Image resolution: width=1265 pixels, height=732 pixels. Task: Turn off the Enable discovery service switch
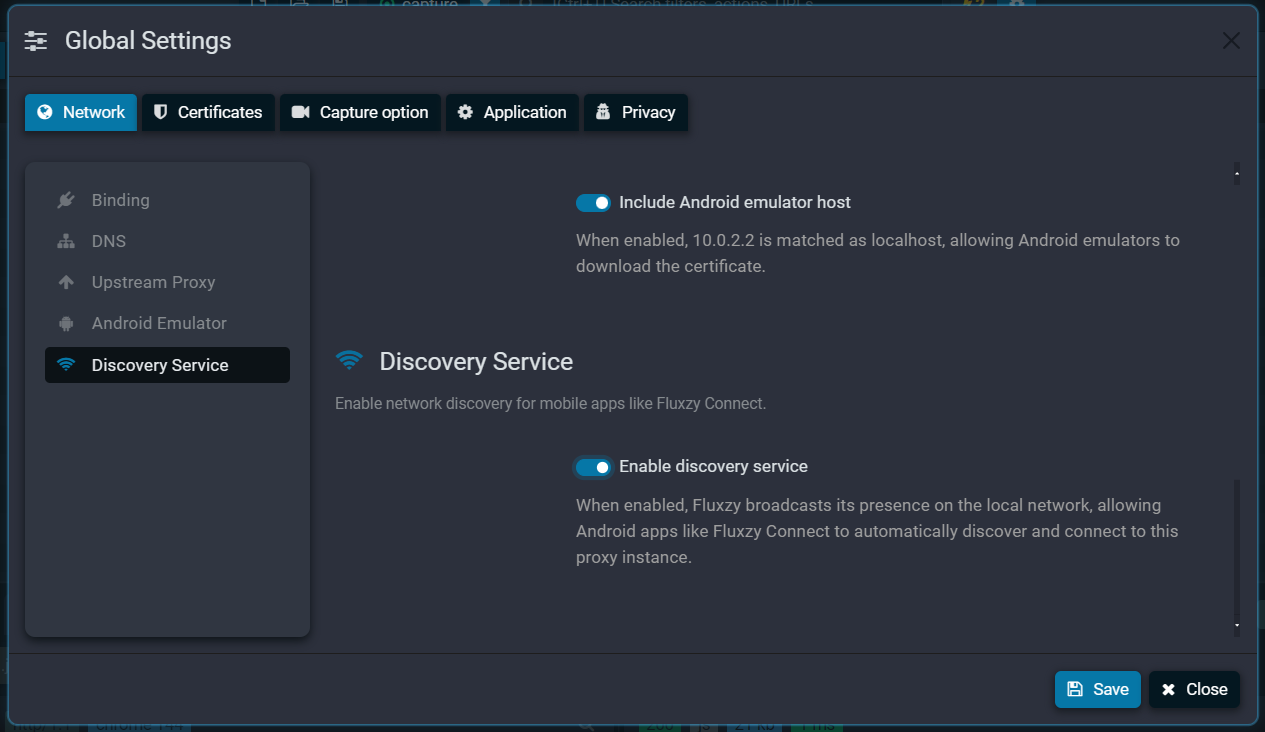coord(593,467)
